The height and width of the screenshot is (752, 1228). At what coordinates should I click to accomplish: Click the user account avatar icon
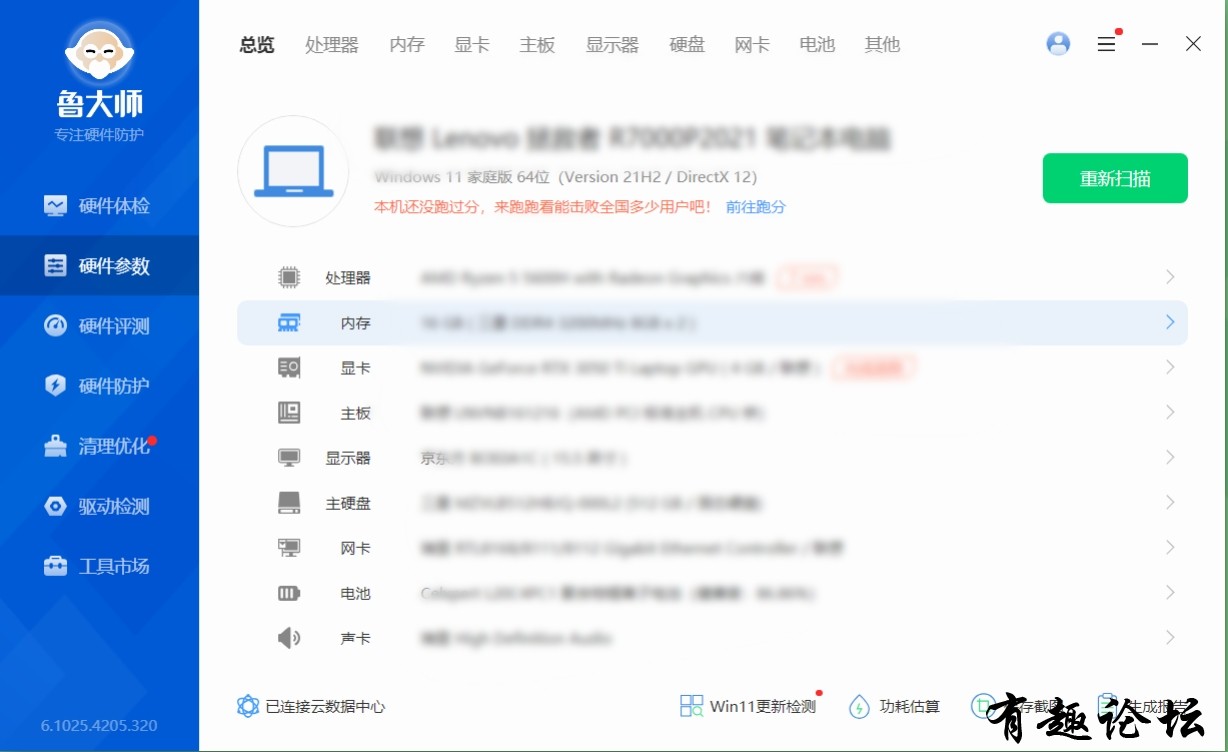tap(1058, 44)
